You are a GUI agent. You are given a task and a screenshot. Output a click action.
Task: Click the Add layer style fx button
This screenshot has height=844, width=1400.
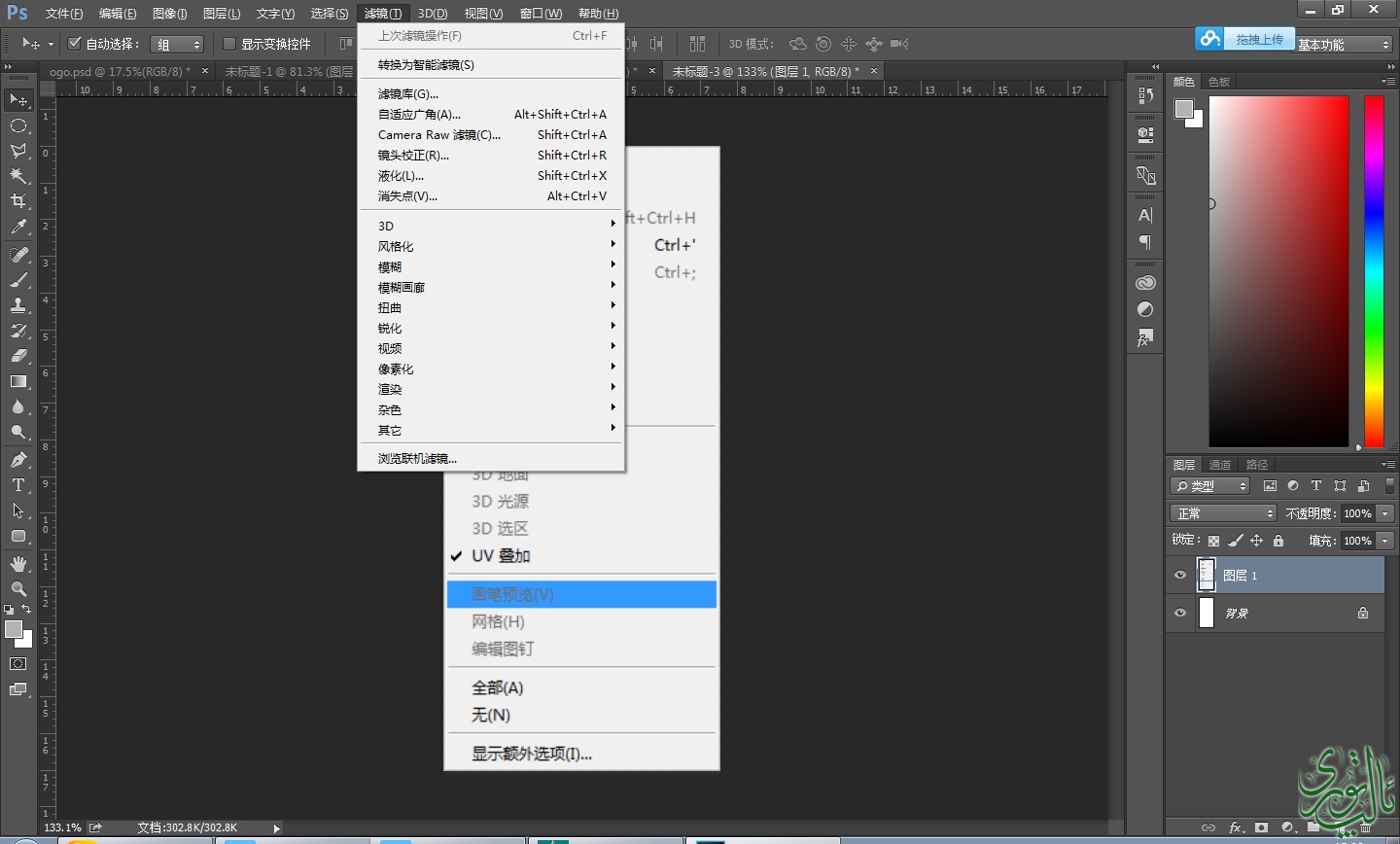pos(1236,827)
